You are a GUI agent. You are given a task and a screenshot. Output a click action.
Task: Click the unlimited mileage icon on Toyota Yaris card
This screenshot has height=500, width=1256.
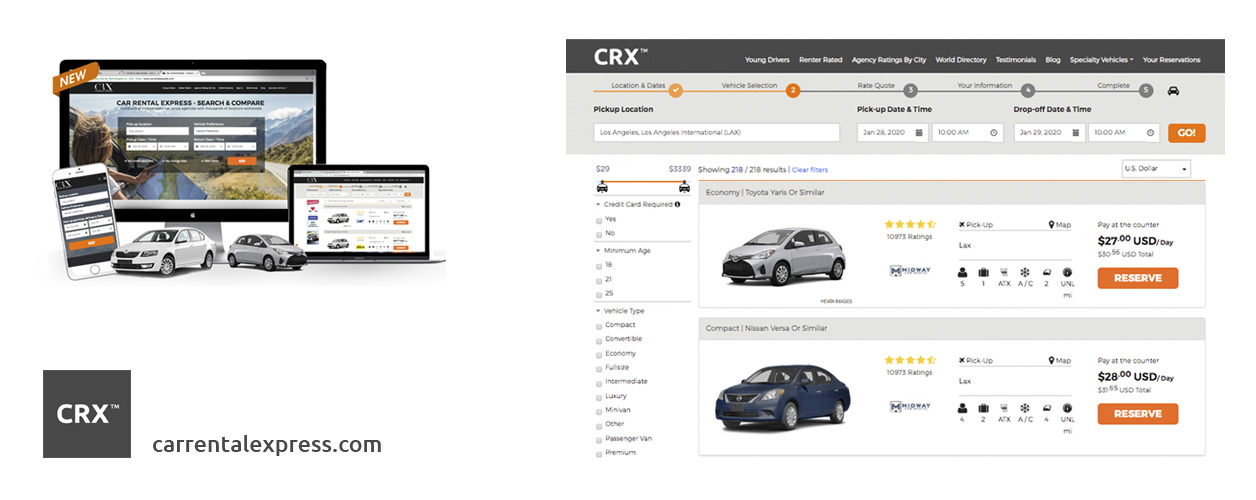point(1067,272)
